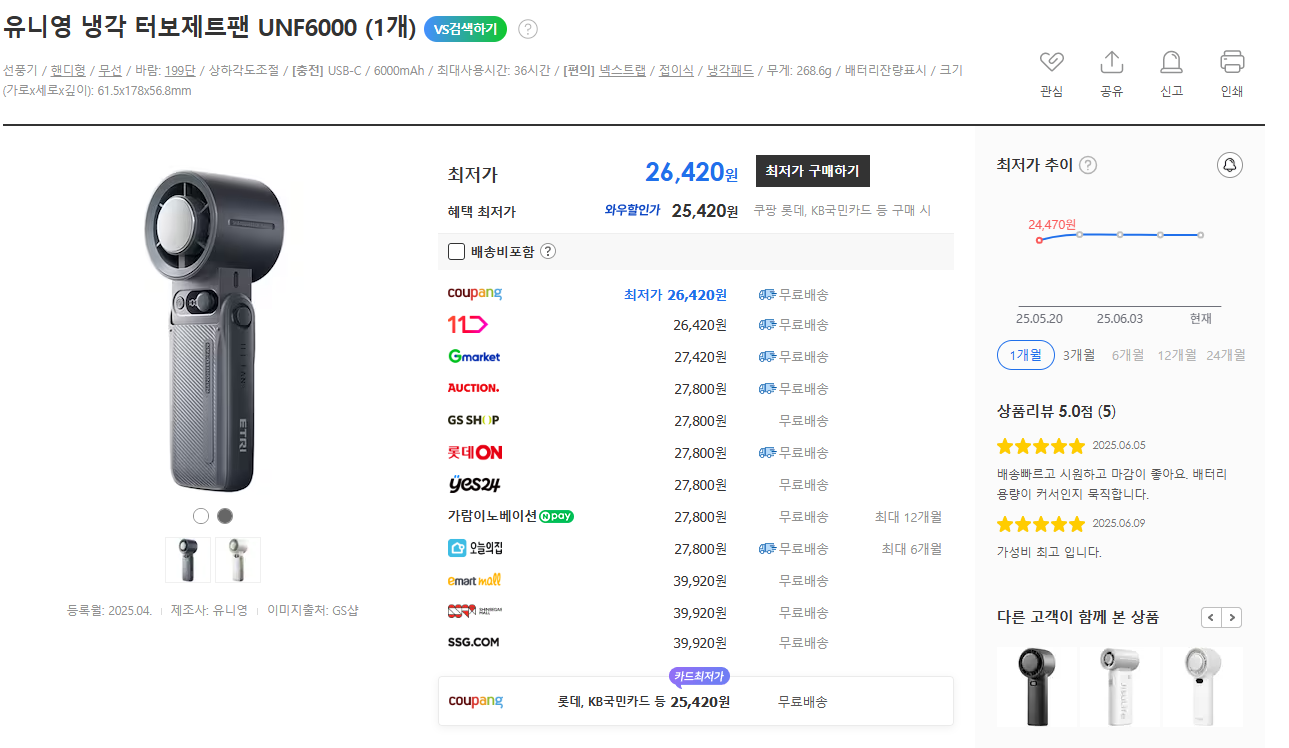Screen dimensions: 1289x748
Task: Open the 핸디형 spec link
Action: point(68,70)
